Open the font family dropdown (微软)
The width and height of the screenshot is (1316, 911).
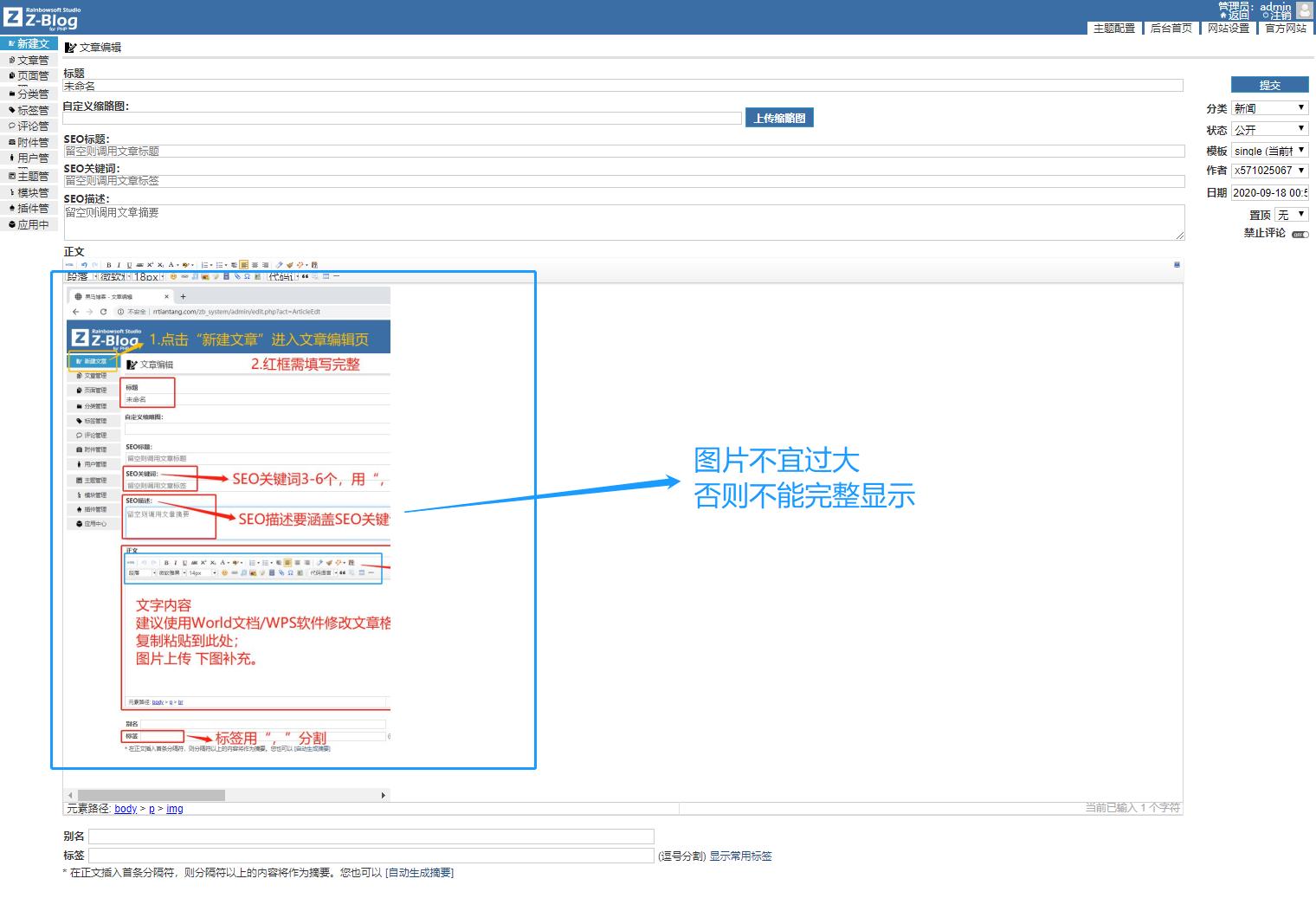[116, 276]
